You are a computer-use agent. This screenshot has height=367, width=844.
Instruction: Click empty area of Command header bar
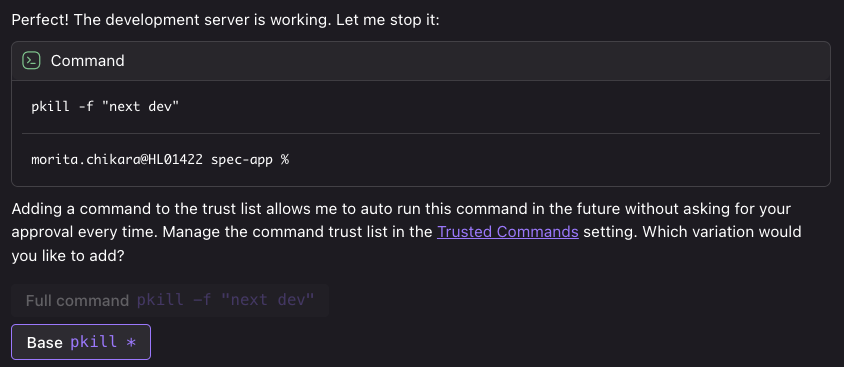[474, 61]
